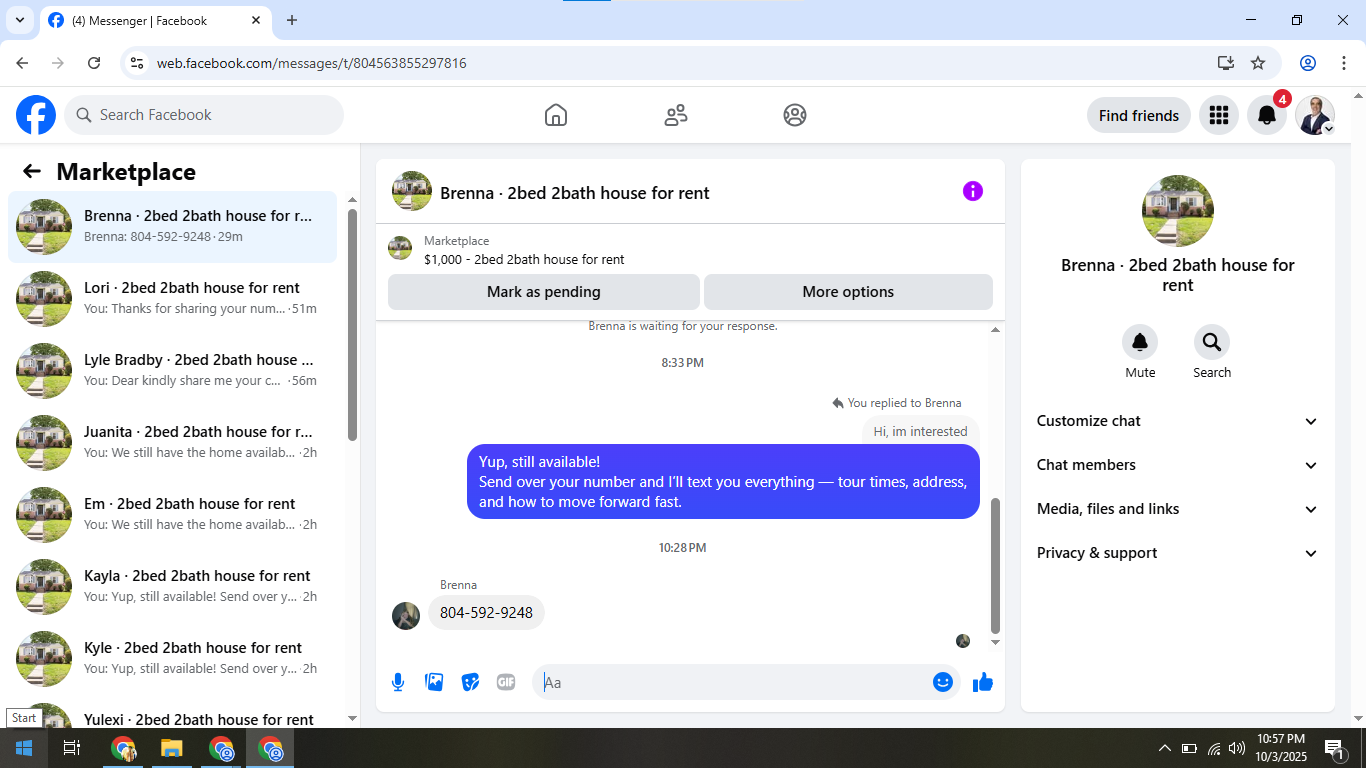This screenshot has height=768, width=1366.
Task: Bookmark this page with the star icon
Action: coord(1258,63)
